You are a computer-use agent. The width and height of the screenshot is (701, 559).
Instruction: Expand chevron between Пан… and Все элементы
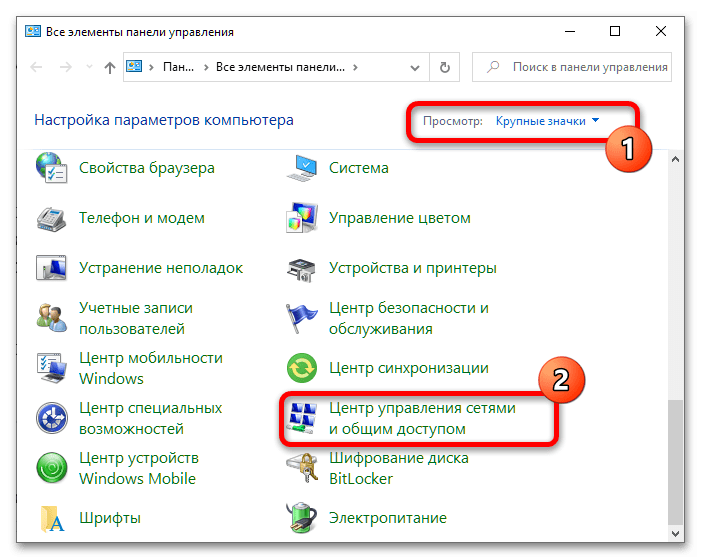[206, 67]
